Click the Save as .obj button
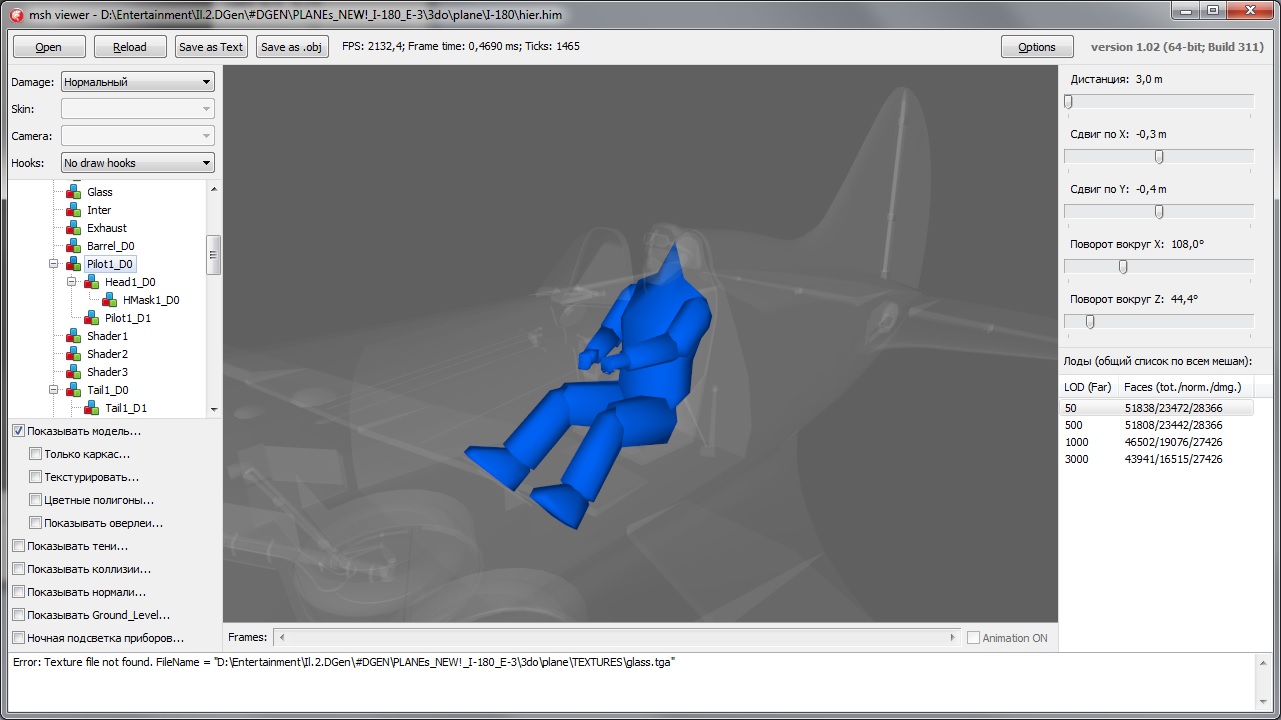The height and width of the screenshot is (720, 1281). pos(291,47)
